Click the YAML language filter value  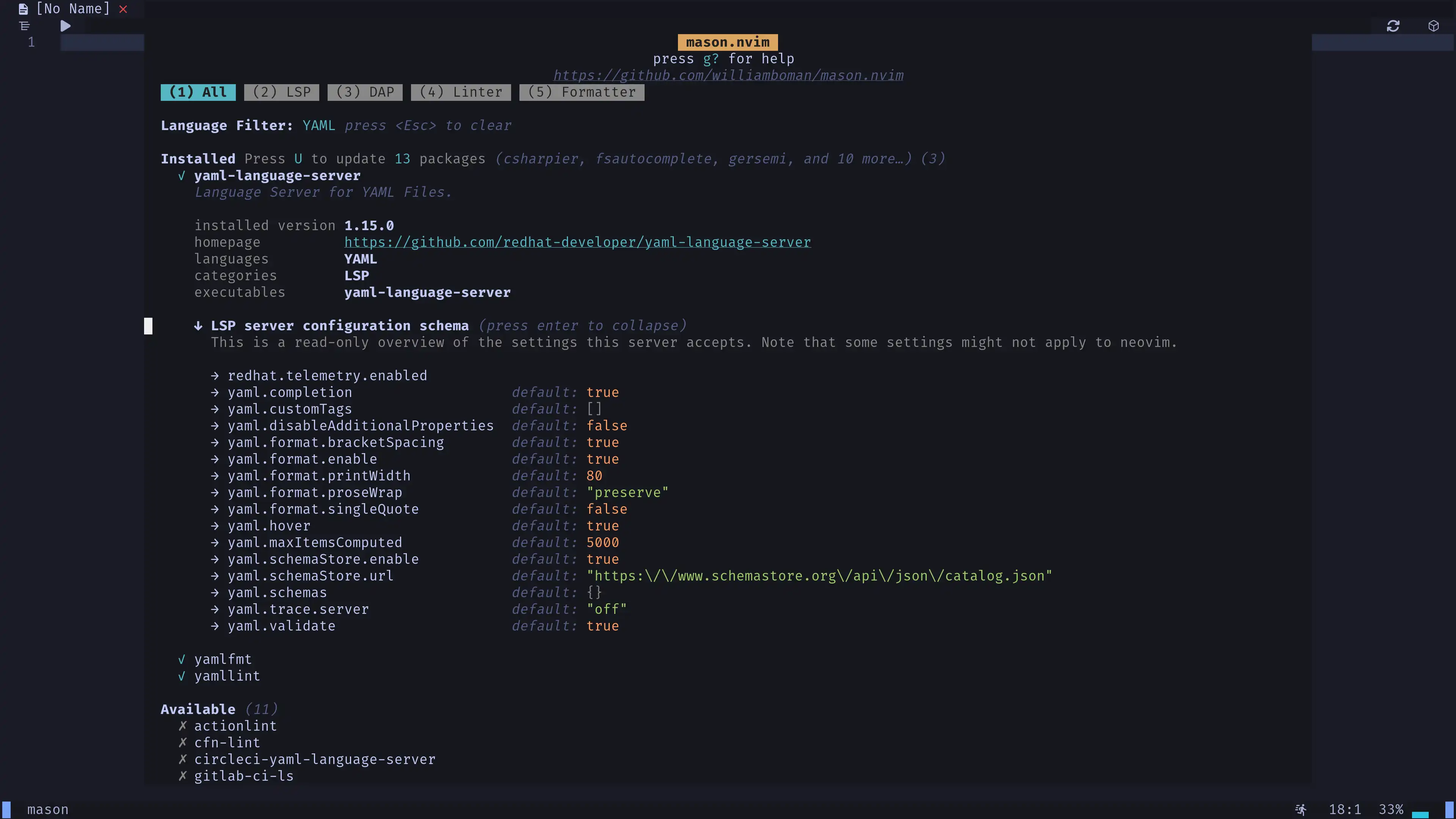pos(319,126)
